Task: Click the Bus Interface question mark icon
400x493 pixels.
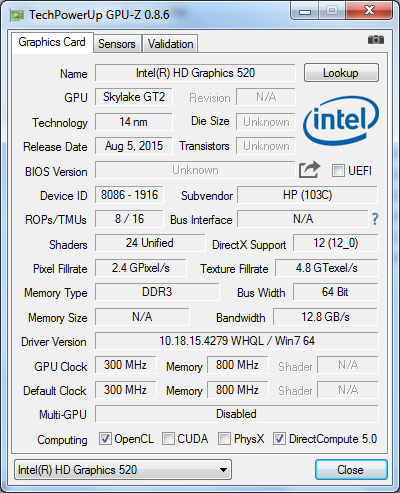Action: click(x=375, y=219)
